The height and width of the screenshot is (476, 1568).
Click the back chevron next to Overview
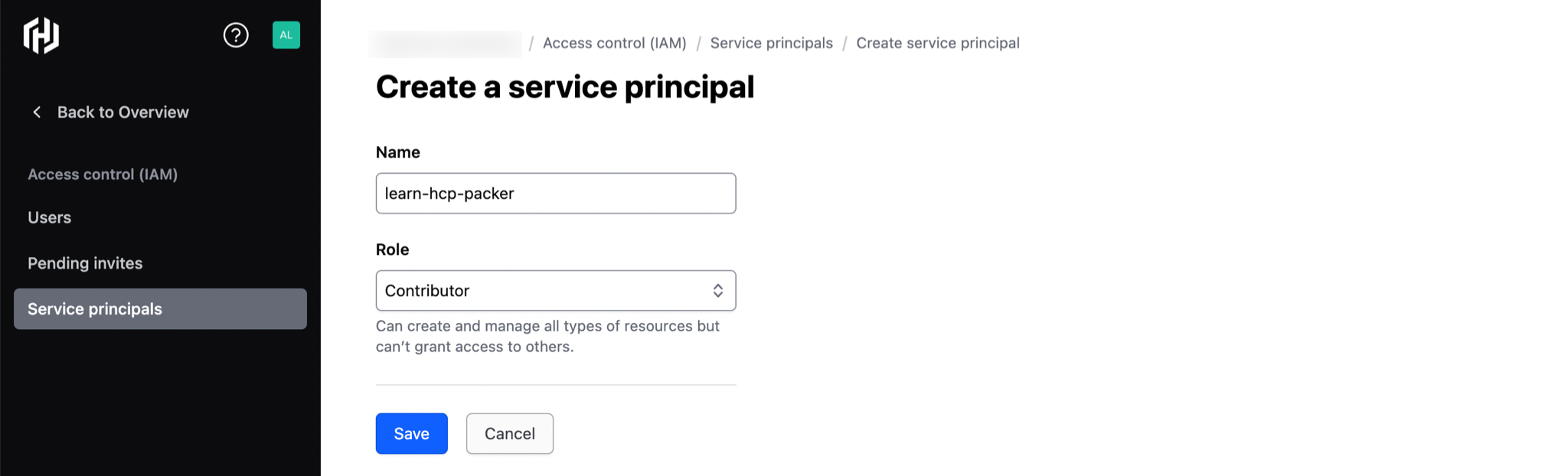[x=37, y=112]
